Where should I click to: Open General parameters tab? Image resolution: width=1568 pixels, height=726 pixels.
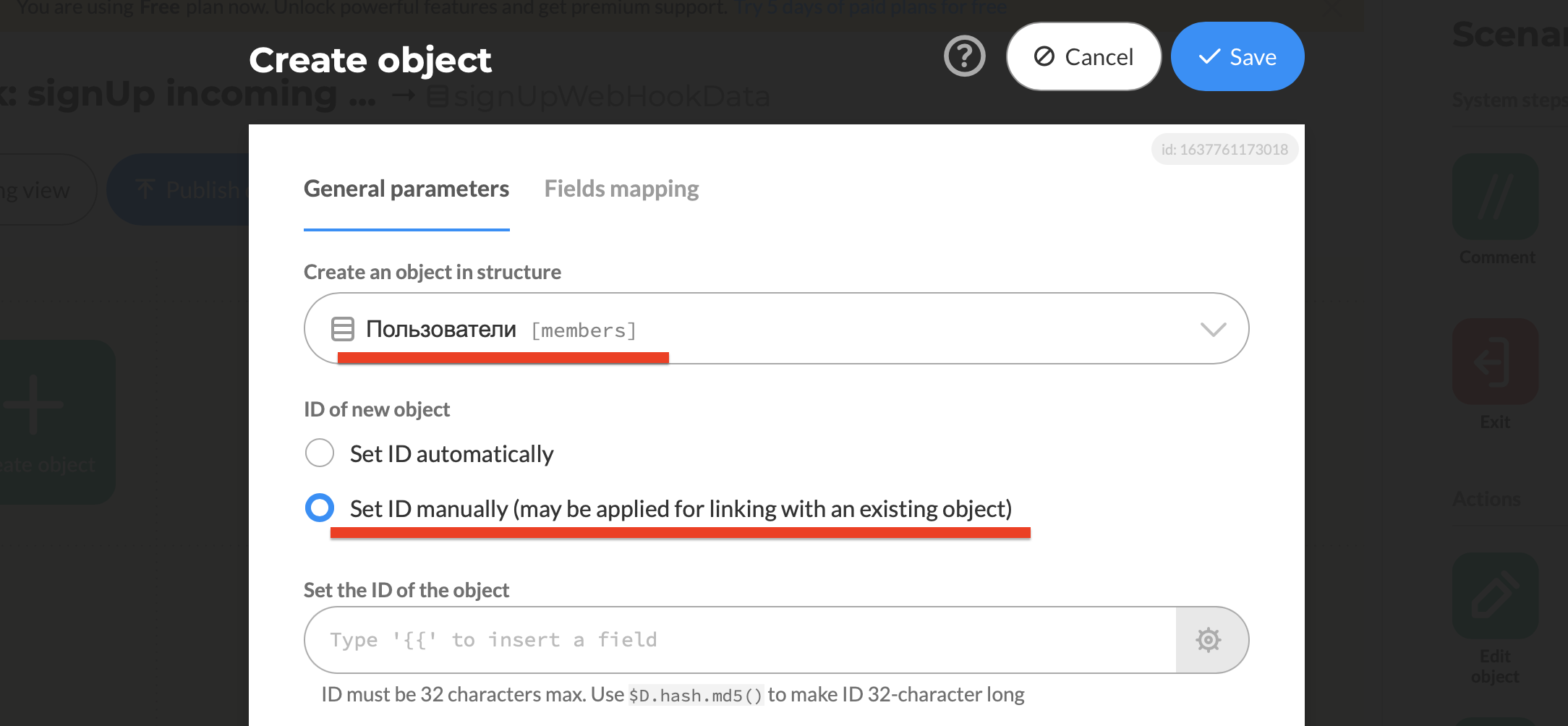click(x=406, y=189)
